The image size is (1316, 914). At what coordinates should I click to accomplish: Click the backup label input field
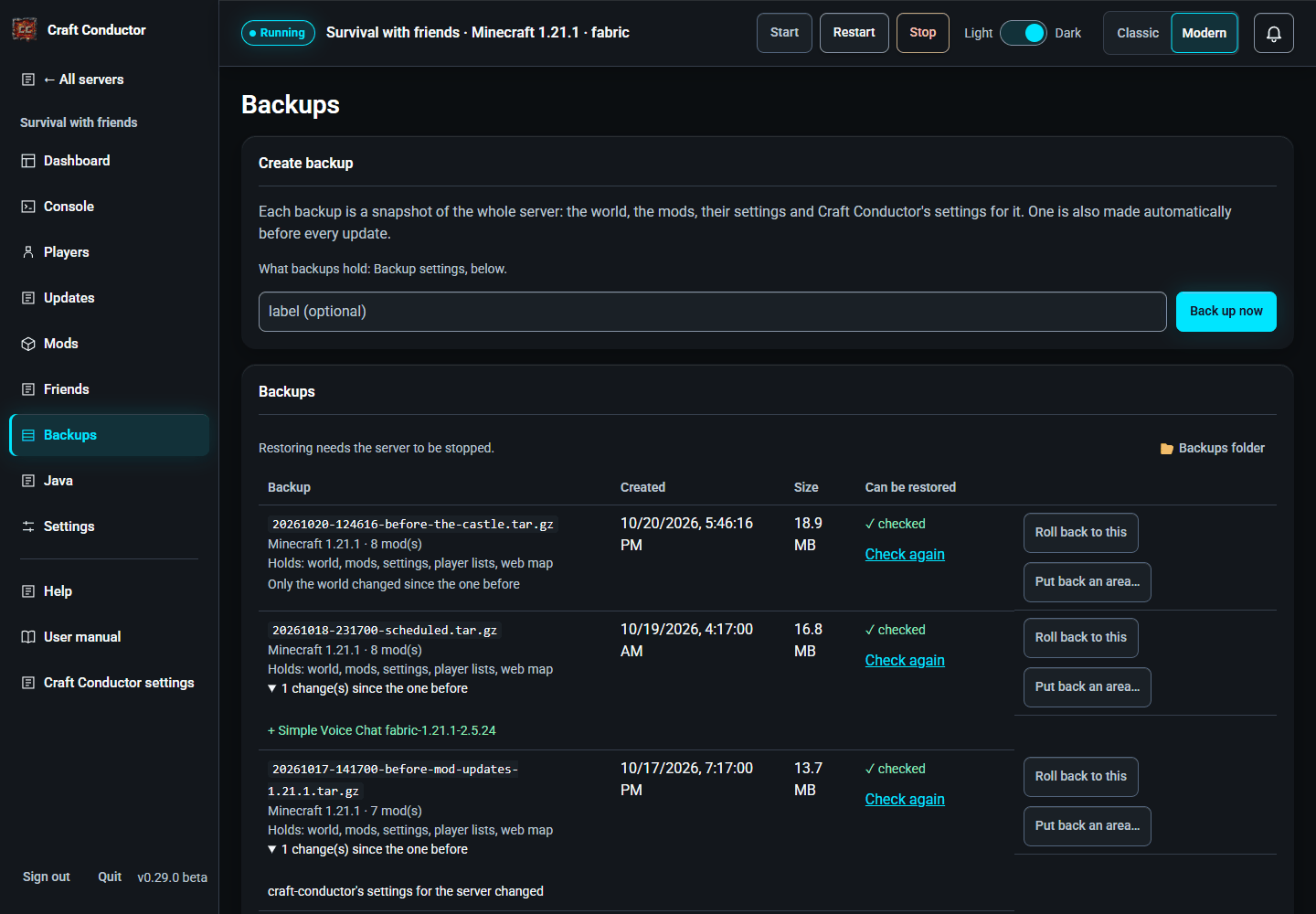(x=712, y=312)
